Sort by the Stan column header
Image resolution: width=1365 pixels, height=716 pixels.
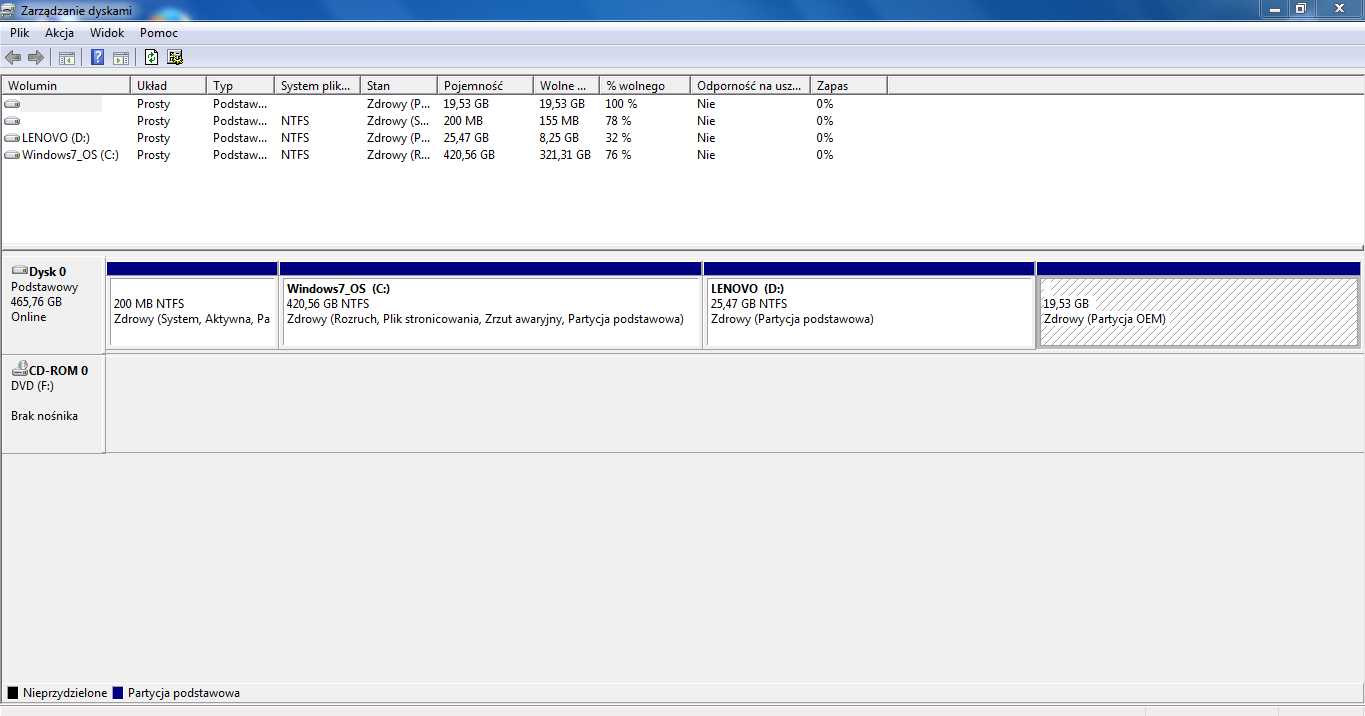[399, 86]
